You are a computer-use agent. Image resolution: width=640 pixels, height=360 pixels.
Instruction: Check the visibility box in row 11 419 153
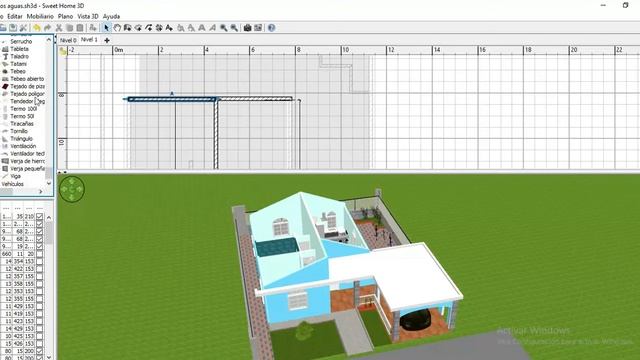click(x=40, y=314)
